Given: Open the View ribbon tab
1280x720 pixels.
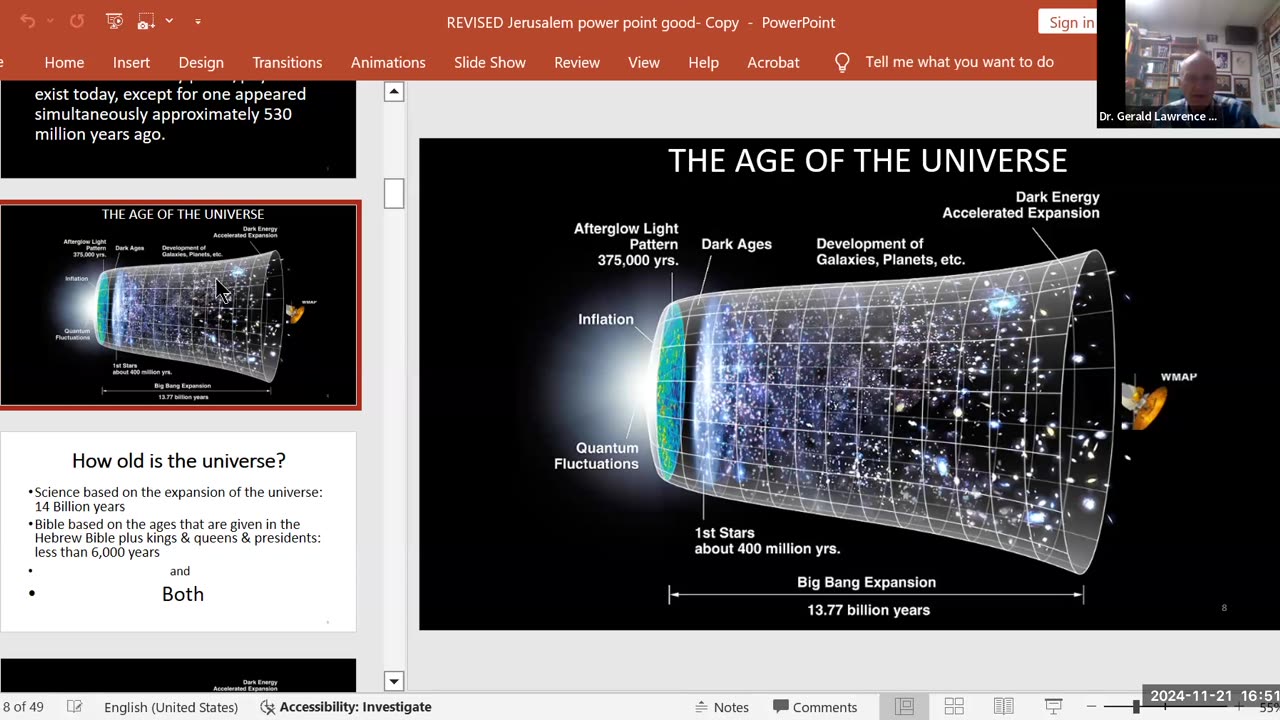Looking at the screenshot, I should 644,62.
